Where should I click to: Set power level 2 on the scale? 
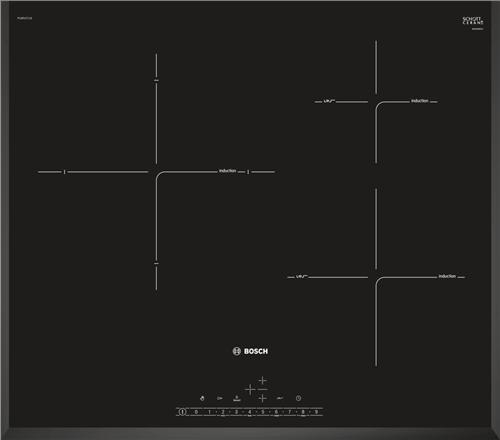pyautogui.click(x=223, y=412)
